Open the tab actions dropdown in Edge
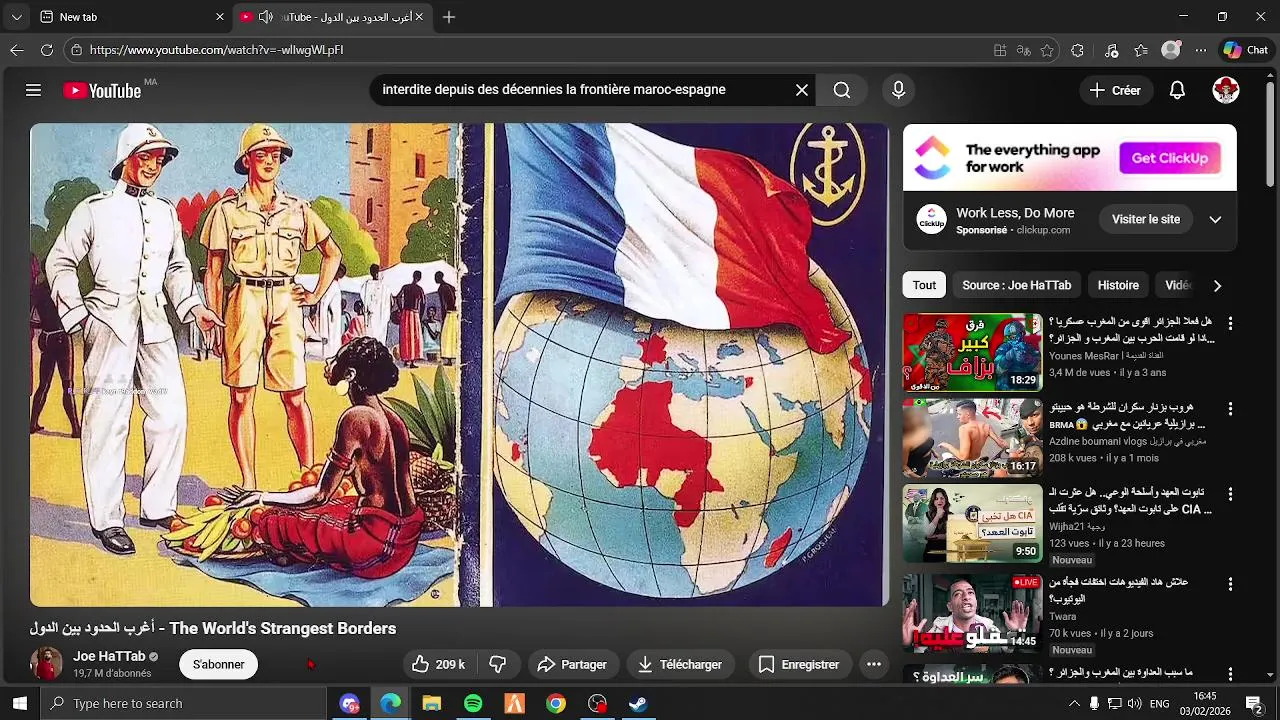Screen dimensions: 1280x720 click(x=16, y=17)
